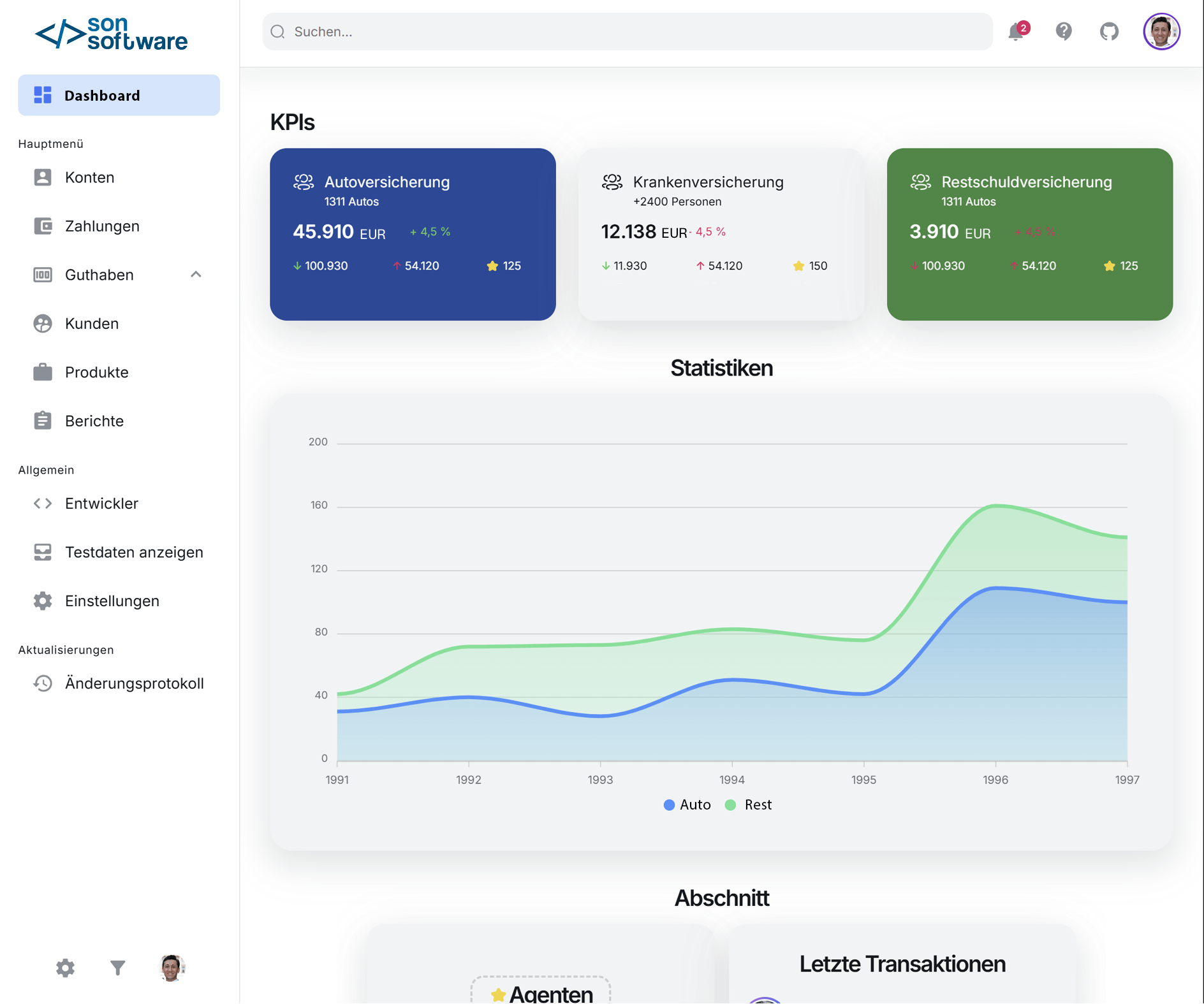1204x1004 pixels.
Task: Navigate to Testdaten anzeigen
Action: [134, 552]
